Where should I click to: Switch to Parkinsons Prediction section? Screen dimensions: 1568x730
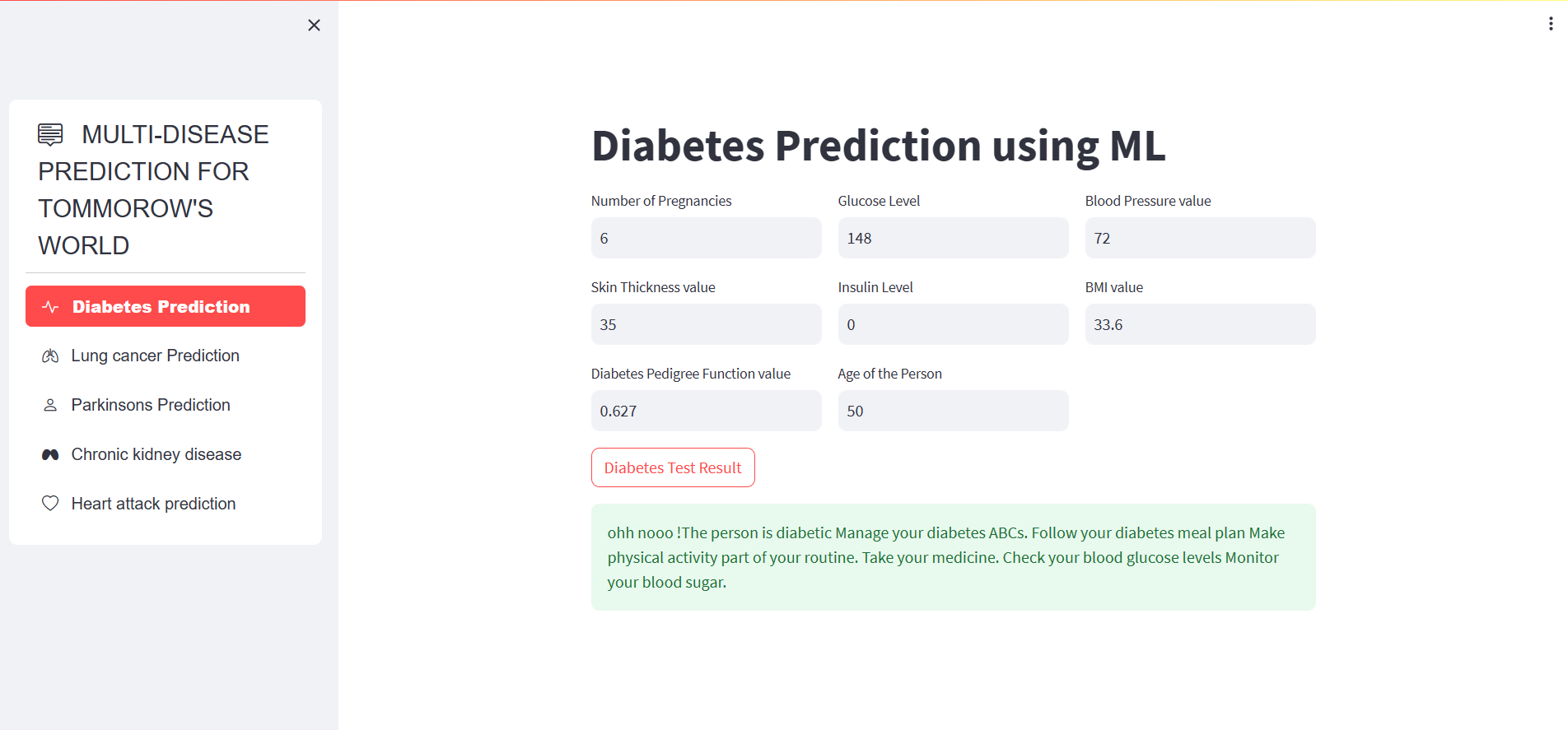tap(151, 404)
